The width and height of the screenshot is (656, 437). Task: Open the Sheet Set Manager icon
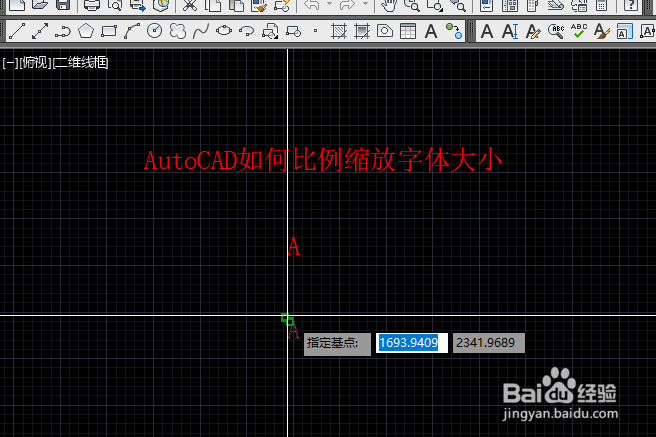click(556, 5)
